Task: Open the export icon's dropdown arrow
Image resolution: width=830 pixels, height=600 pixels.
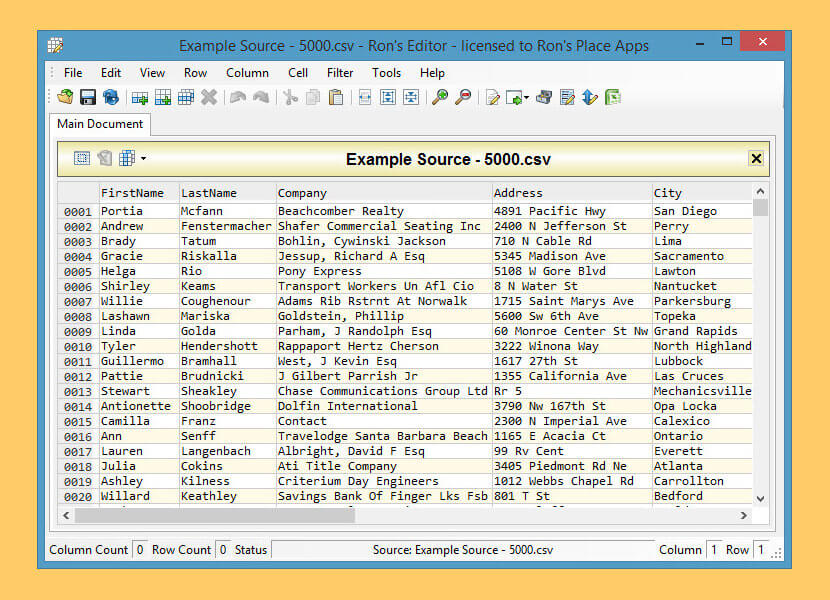Action: [526, 97]
